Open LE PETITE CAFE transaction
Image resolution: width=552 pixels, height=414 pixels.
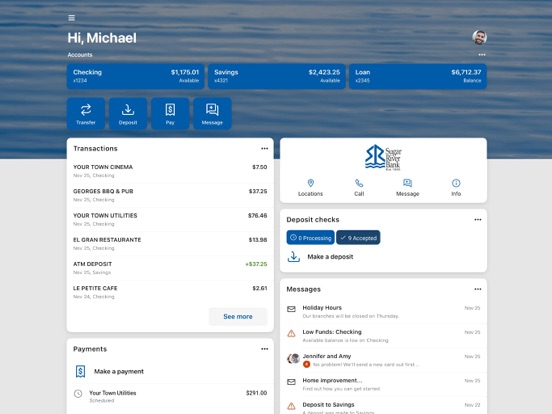pyautogui.click(x=170, y=292)
